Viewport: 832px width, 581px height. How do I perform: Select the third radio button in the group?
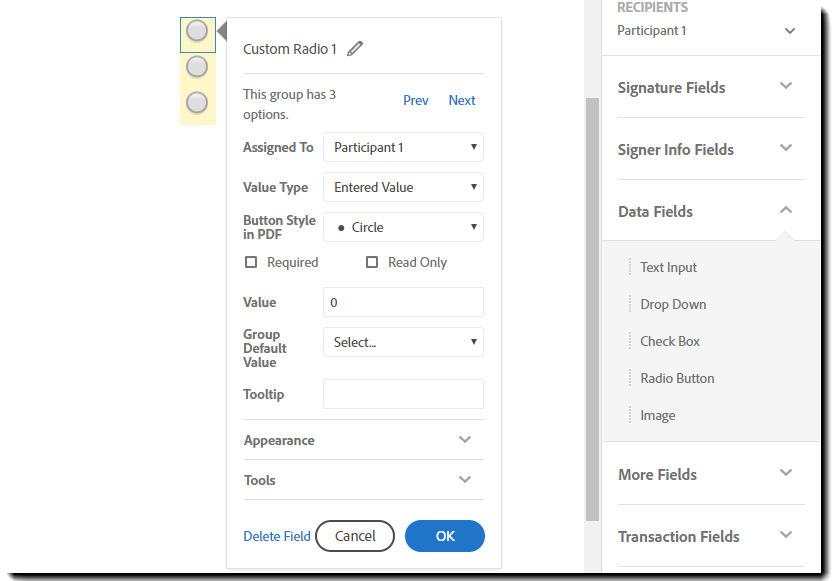[x=197, y=102]
